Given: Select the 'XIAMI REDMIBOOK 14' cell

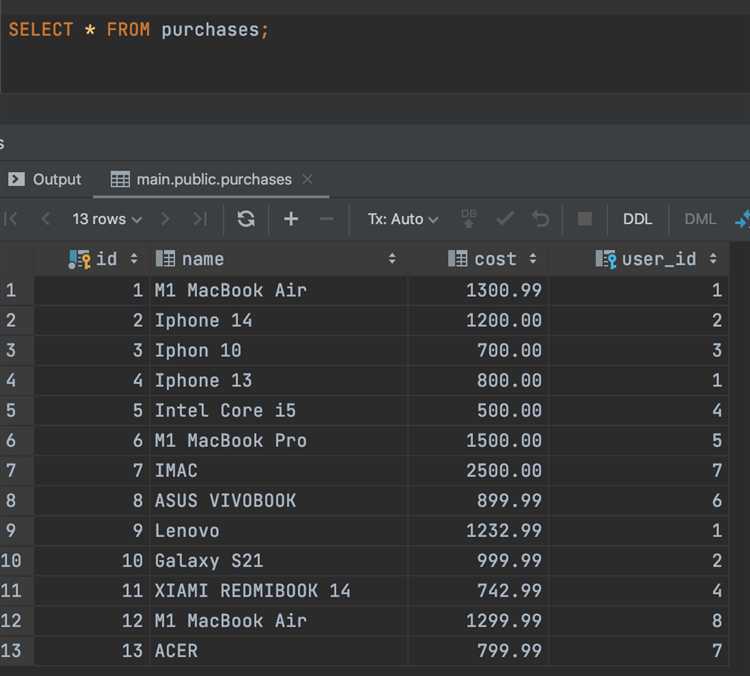Looking at the screenshot, I should [279, 591].
